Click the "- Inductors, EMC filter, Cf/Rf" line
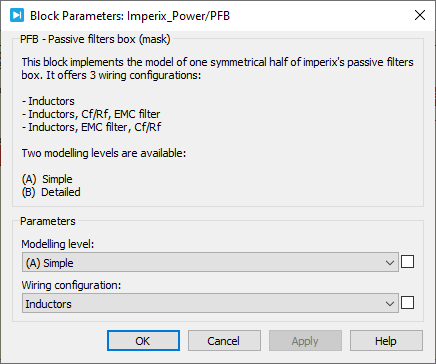Image resolution: width=436 pixels, height=364 pixels. click(x=92, y=127)
